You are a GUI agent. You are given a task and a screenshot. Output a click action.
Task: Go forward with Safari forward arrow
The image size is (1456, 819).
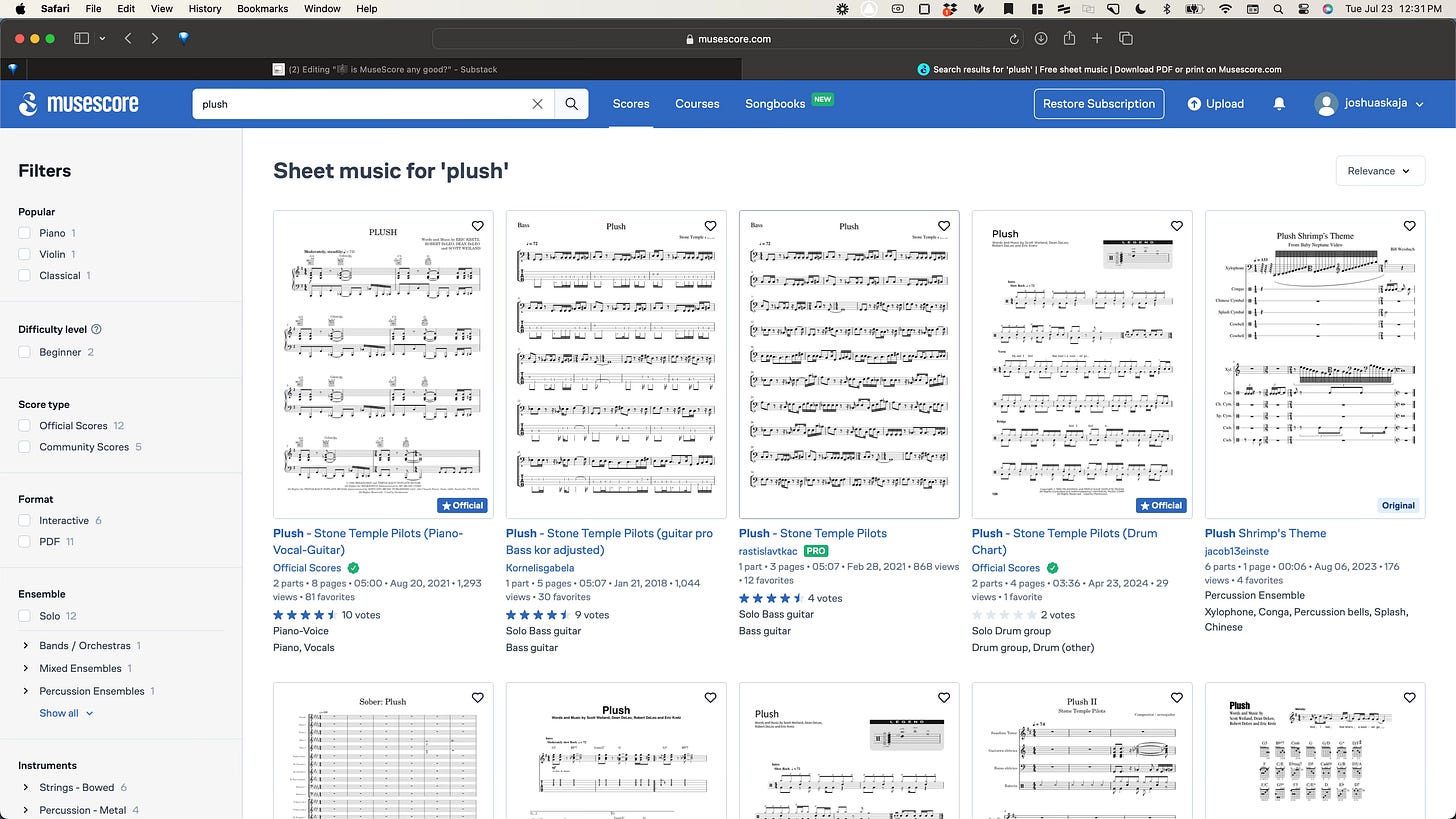[155, 39]
